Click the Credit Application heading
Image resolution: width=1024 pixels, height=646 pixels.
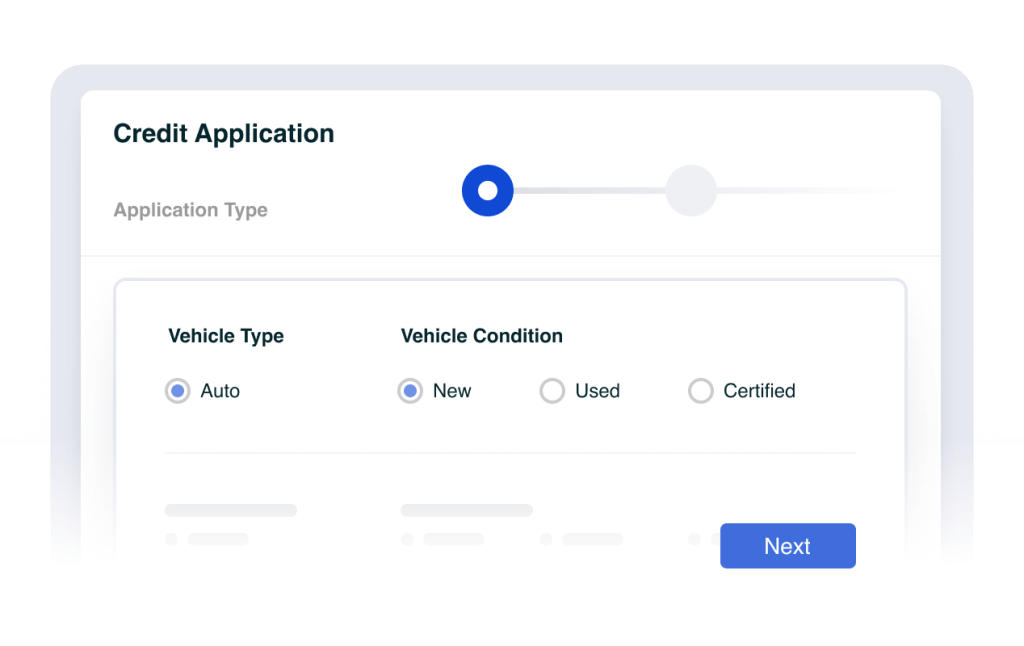(x=223, y=134)
